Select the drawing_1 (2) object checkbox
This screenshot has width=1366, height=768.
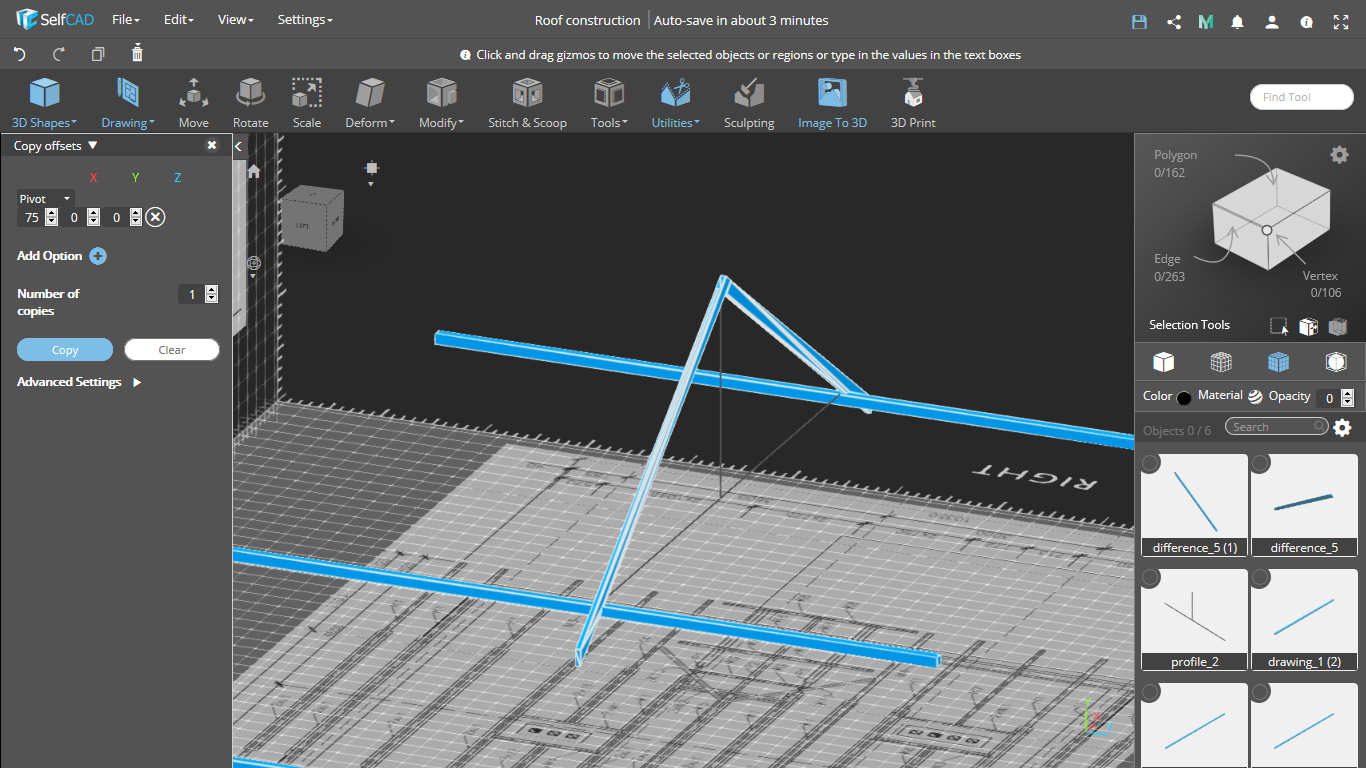[x=1261, y=578]
